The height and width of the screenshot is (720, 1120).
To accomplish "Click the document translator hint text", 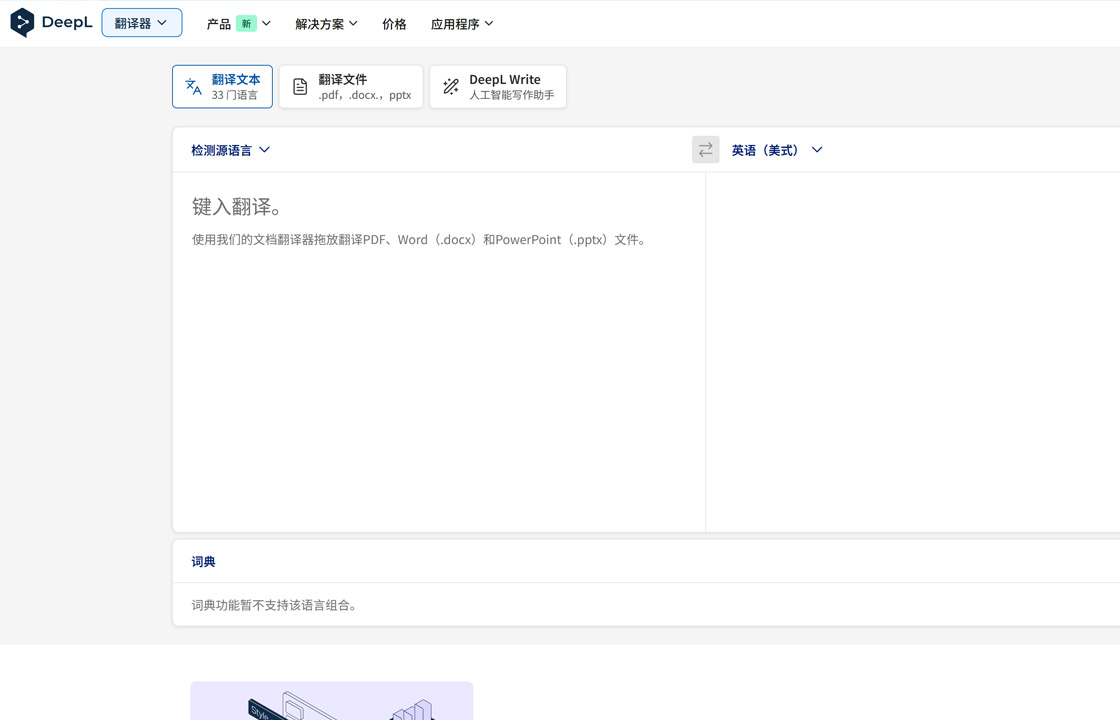I will pos(419,240).
